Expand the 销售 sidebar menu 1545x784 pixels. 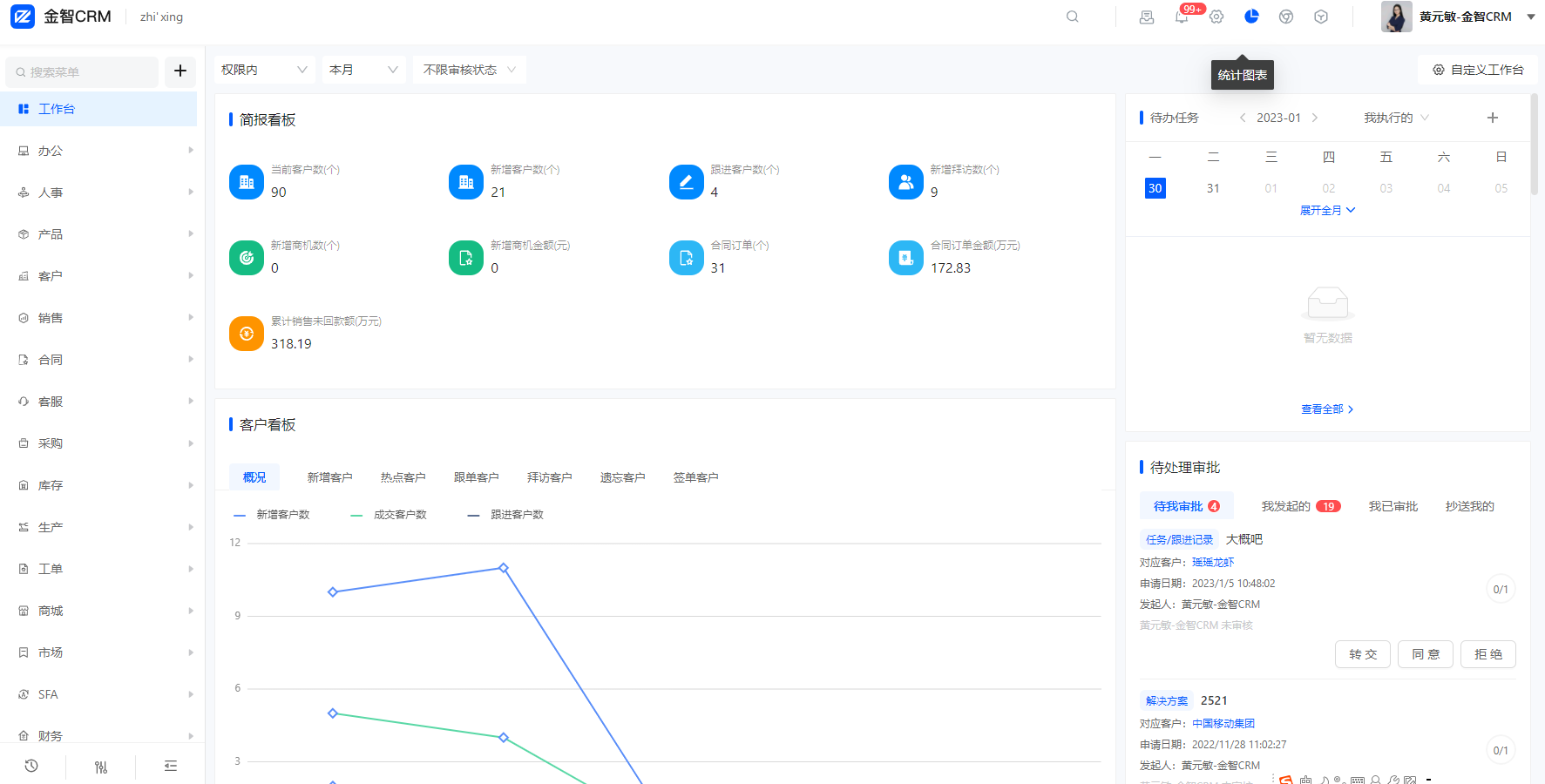[98, 318]
